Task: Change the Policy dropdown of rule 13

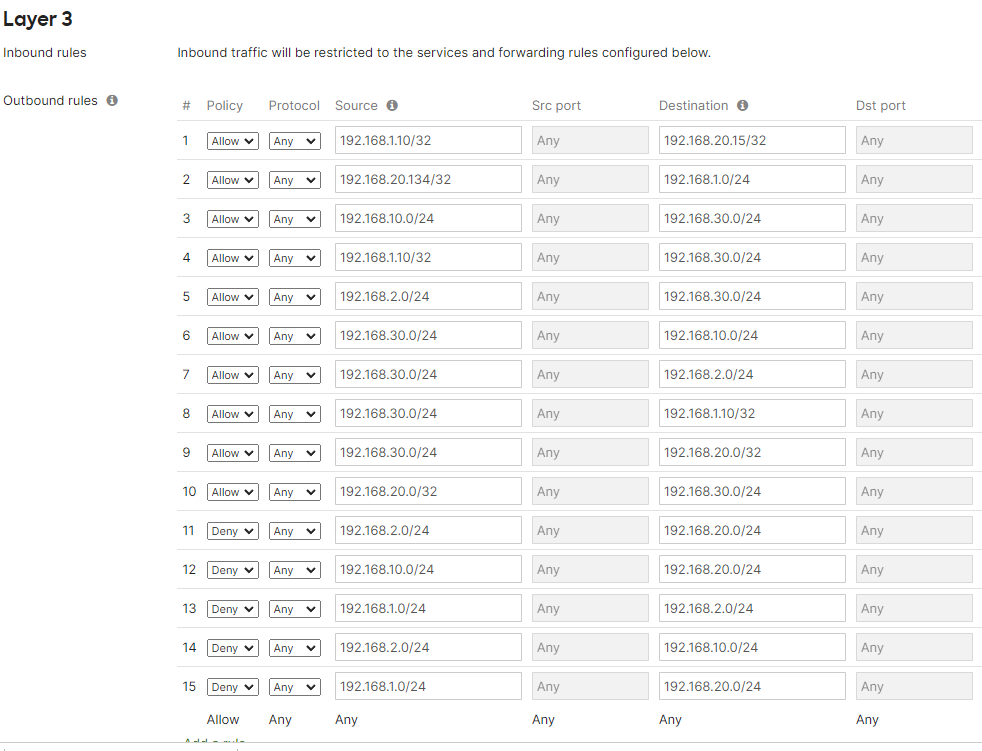Action: pos(232,609)
